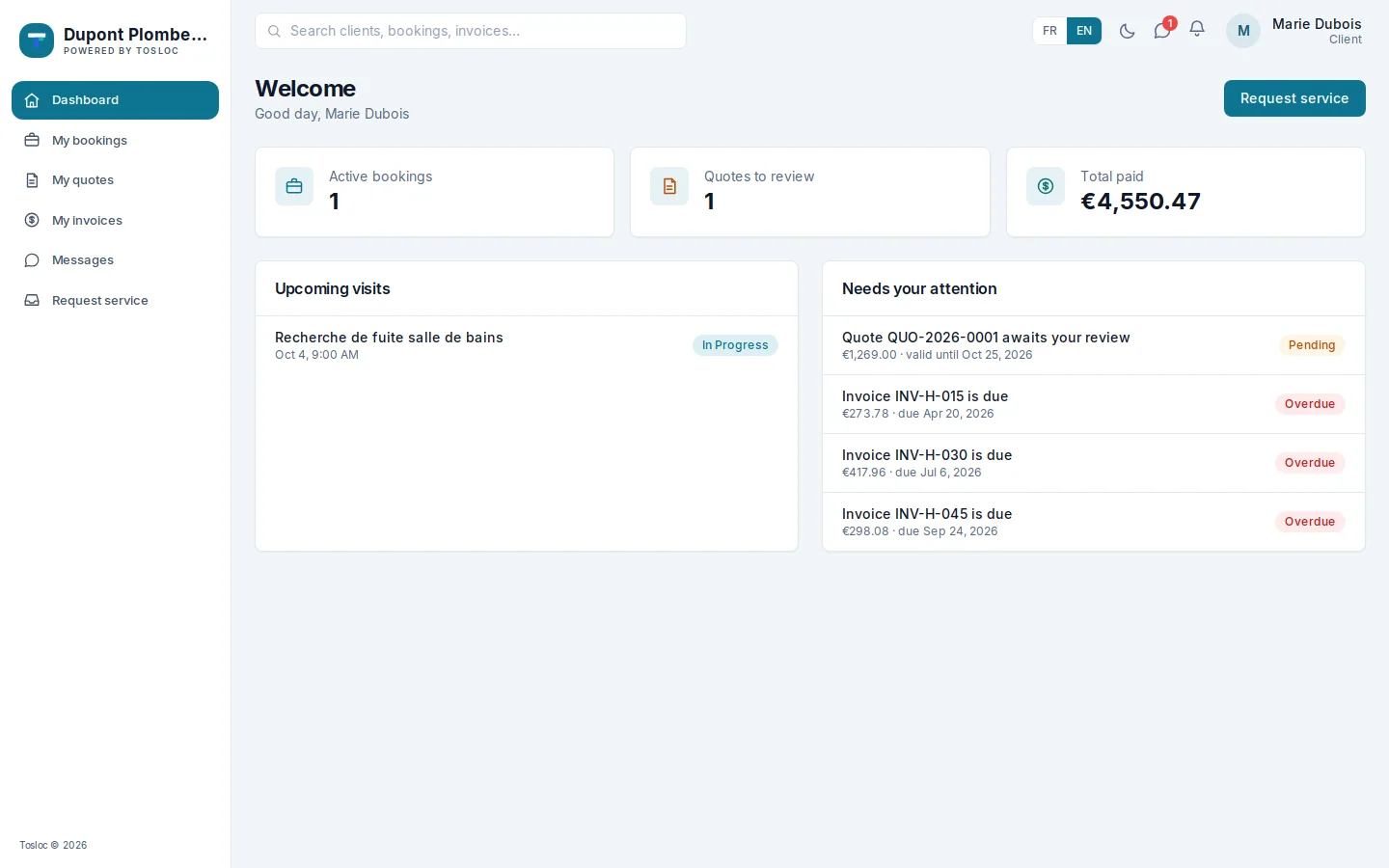
Task: Click the Total paid €4,550.47 amount
Action: coord(1140,202)
